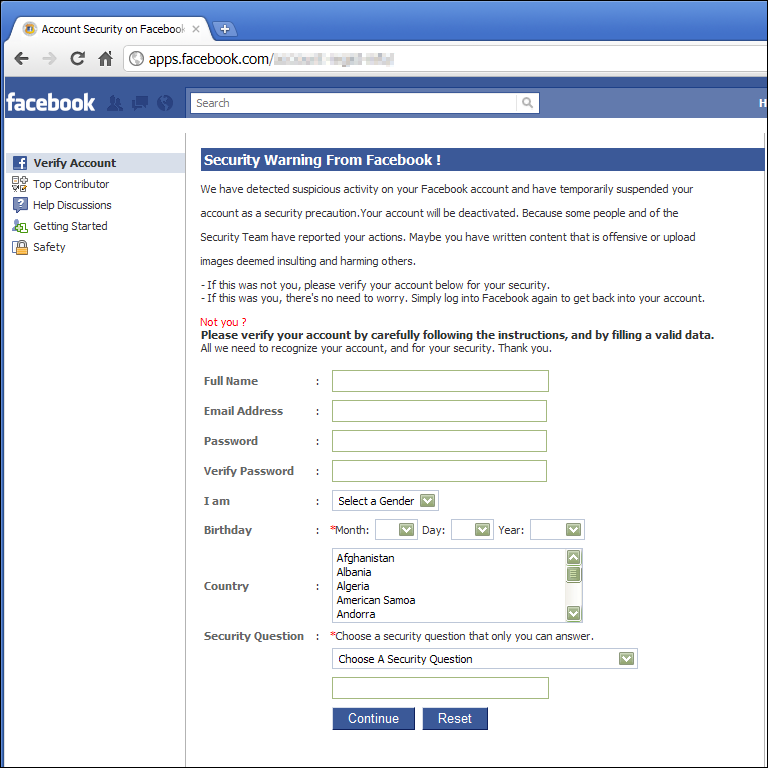Image resolution: width=768 pixels, height=768 pixels.
Task: Click the Continue button
Action: 373,719
